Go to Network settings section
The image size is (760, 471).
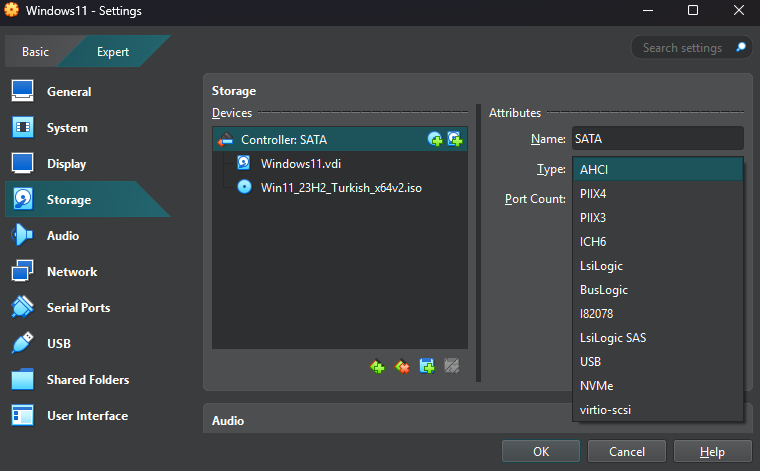[72, 271]
